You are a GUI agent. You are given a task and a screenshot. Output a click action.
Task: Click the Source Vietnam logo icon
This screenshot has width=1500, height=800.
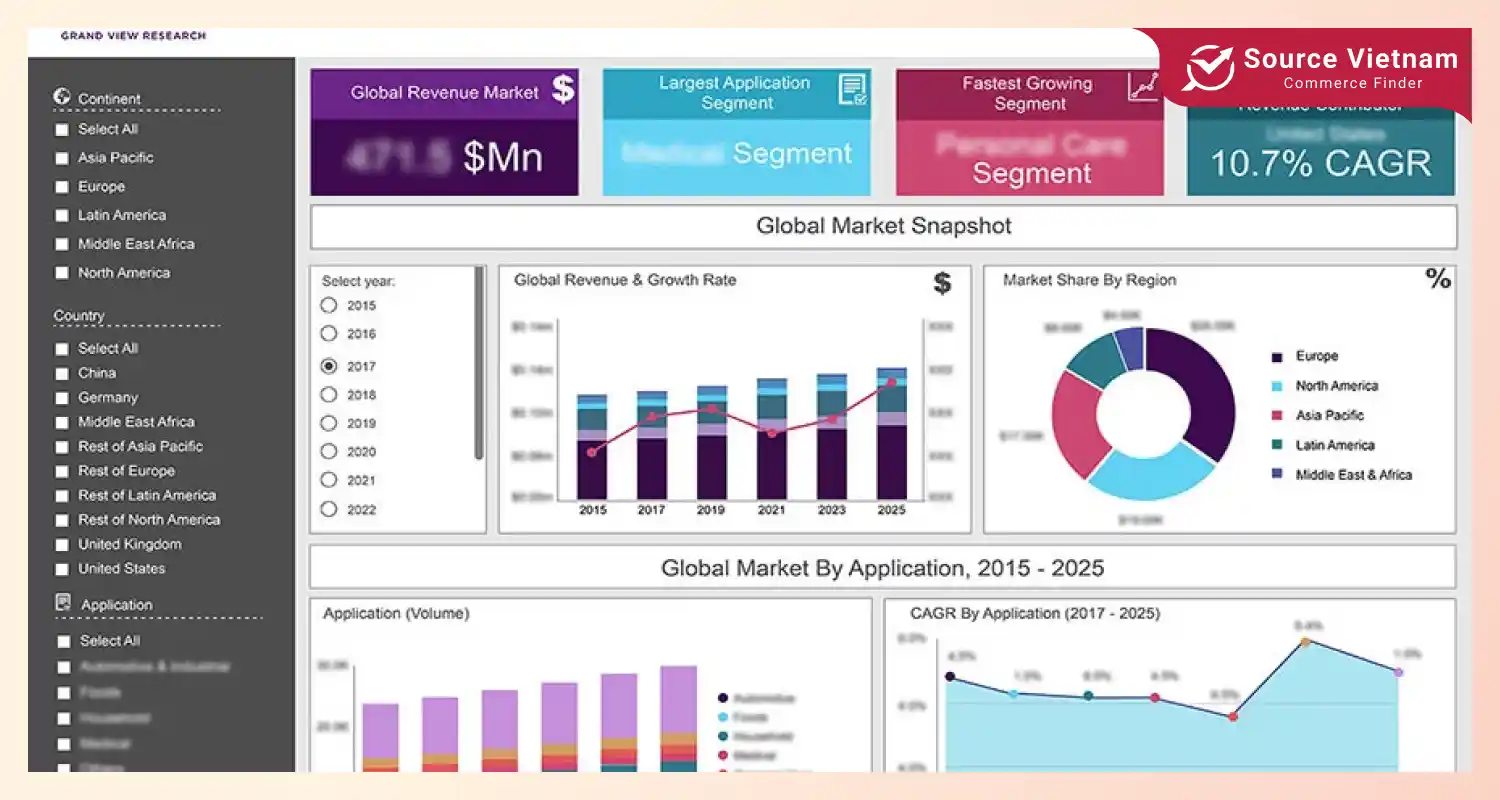pyautogui.click(x=1208, y=67)
